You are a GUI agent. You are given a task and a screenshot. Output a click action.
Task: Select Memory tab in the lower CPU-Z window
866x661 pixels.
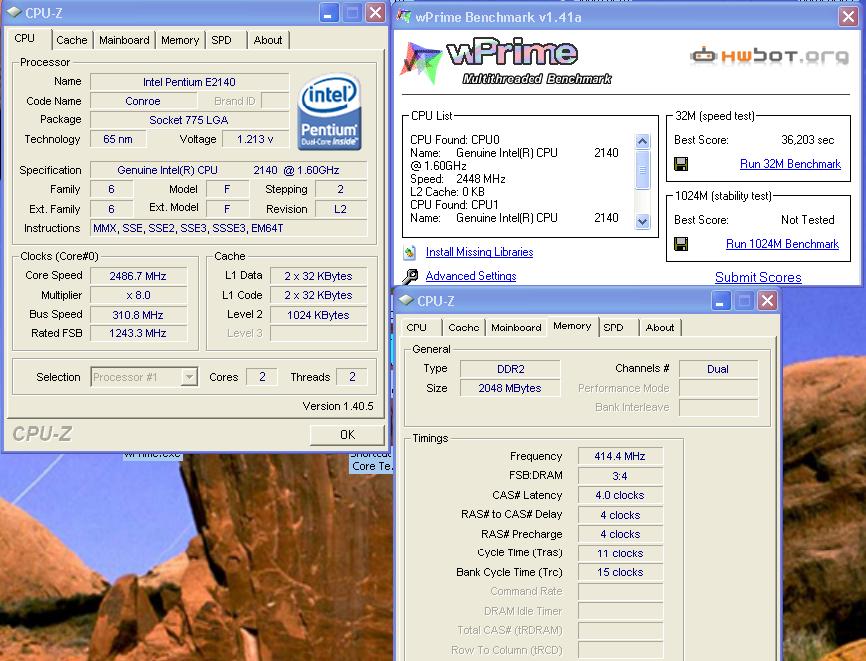point(572,326)
